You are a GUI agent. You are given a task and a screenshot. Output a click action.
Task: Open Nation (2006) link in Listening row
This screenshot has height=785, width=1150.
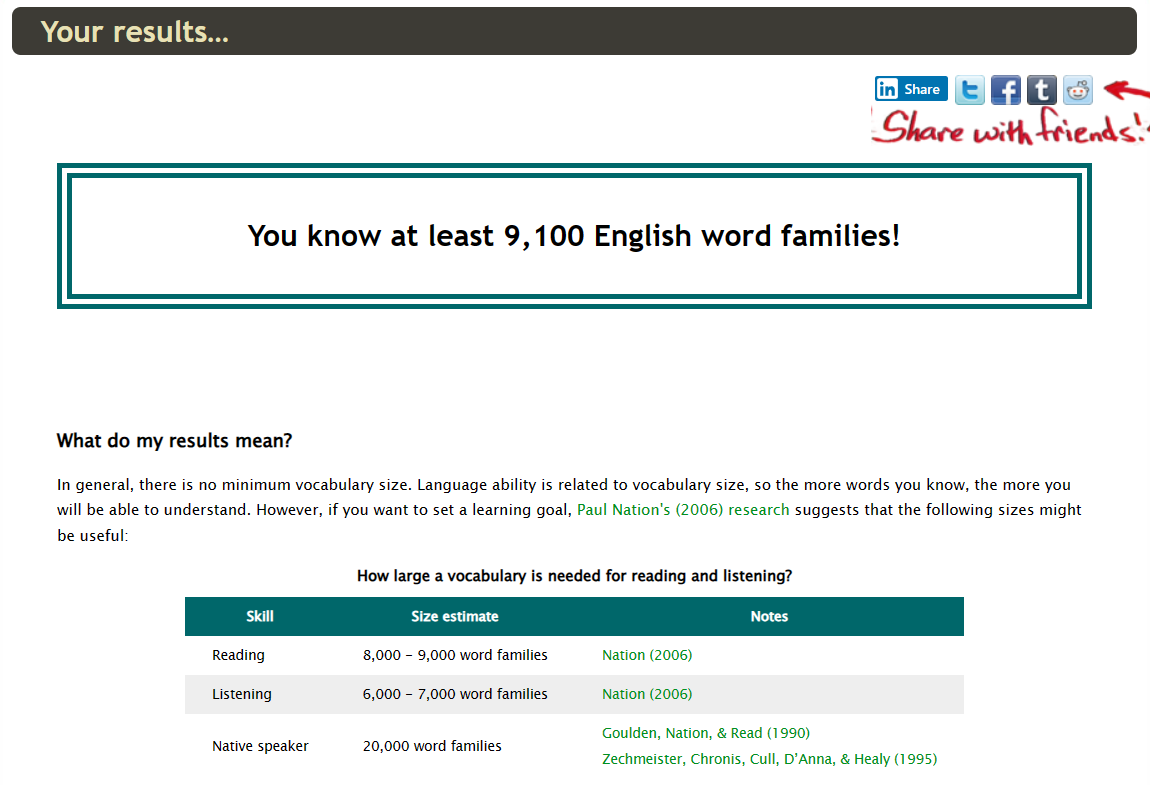coord(647,694)
